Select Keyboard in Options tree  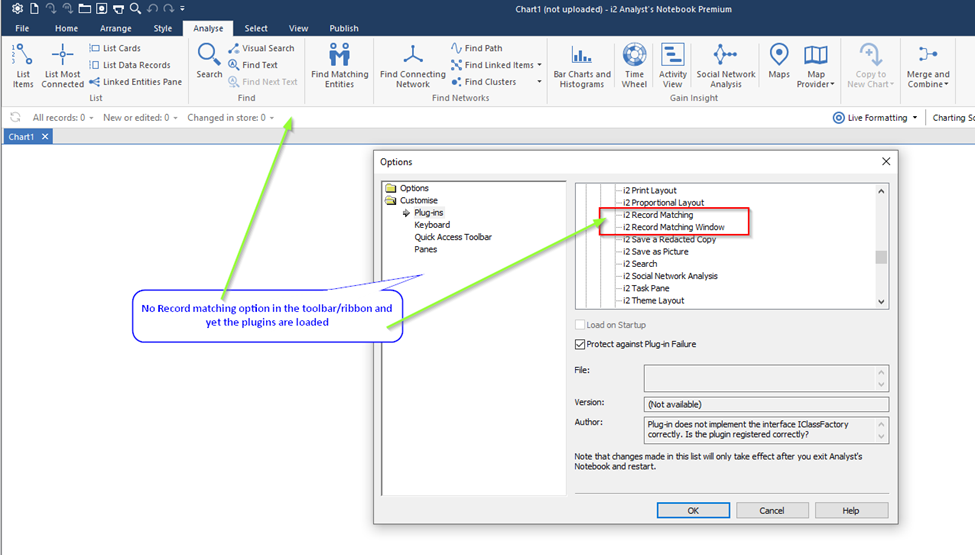pos(432,225)
